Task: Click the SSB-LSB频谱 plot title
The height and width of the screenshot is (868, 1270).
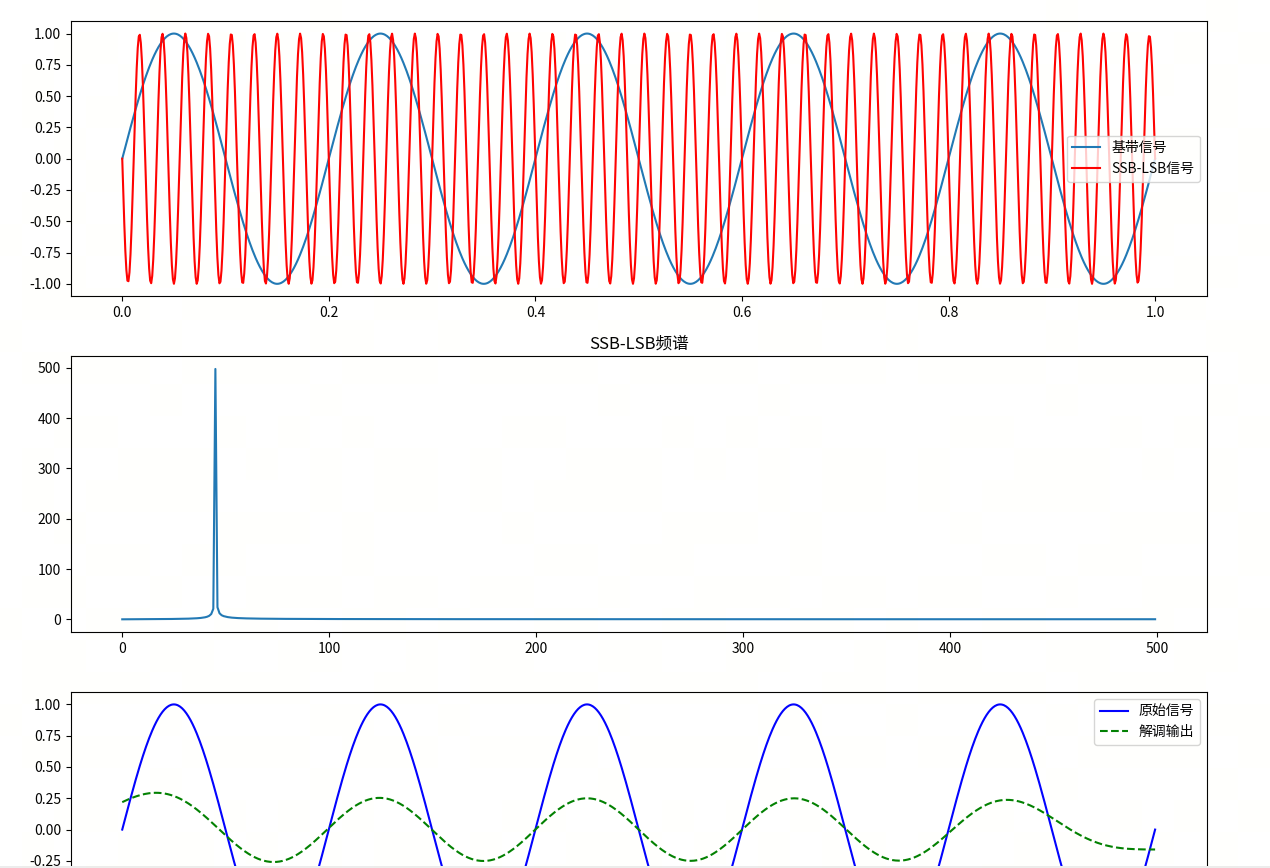Action: (x=639, y=343)
